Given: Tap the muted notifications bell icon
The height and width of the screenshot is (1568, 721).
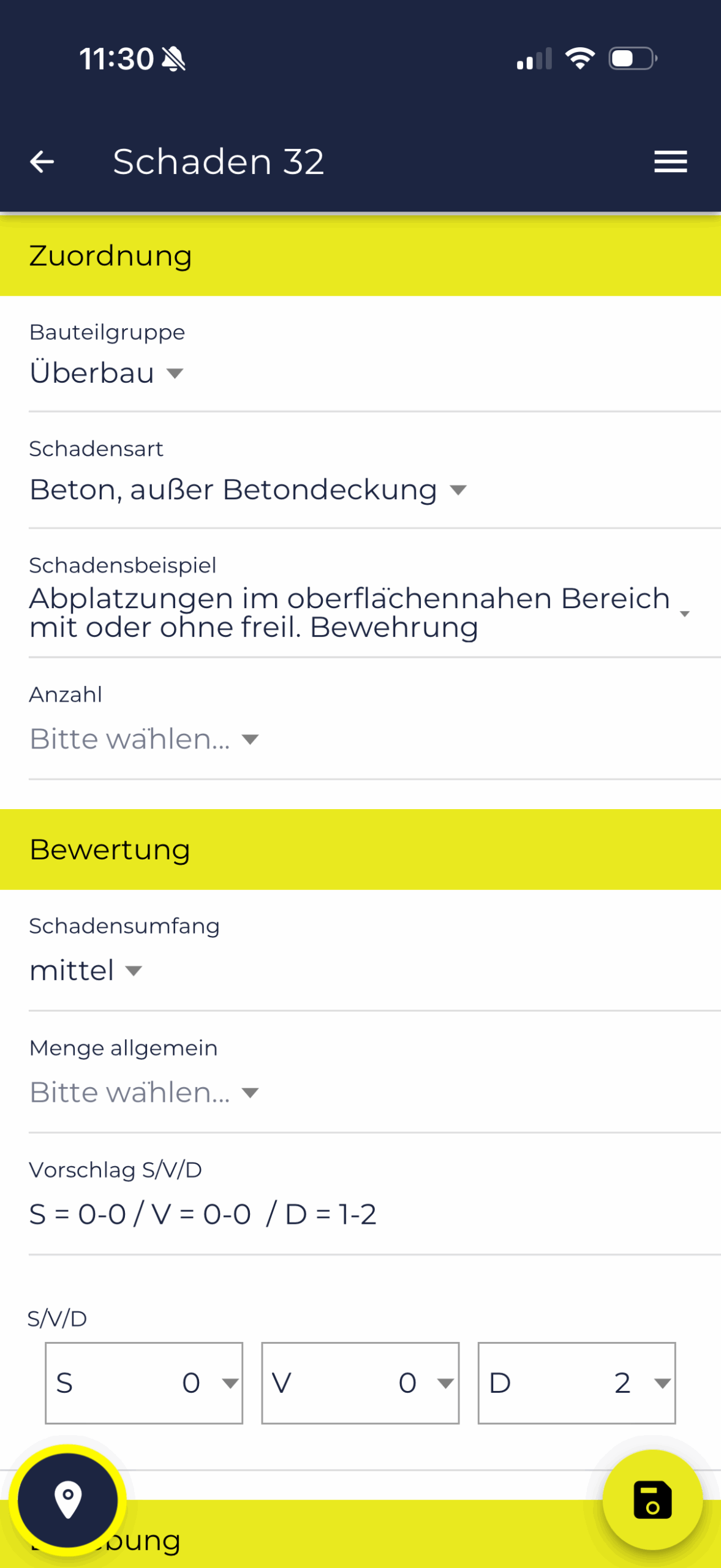Looking at the screenshot, I should [x=173, y=59].
